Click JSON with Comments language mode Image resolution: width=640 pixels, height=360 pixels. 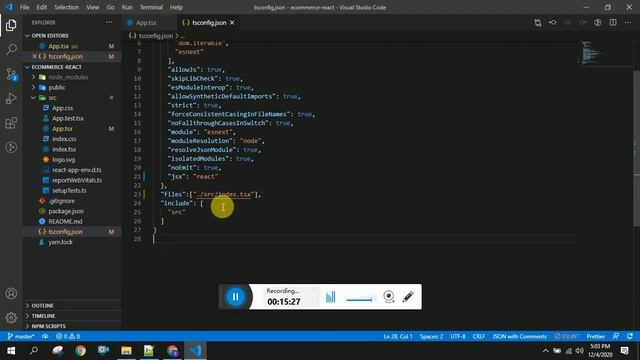click(x=519, y=336)
